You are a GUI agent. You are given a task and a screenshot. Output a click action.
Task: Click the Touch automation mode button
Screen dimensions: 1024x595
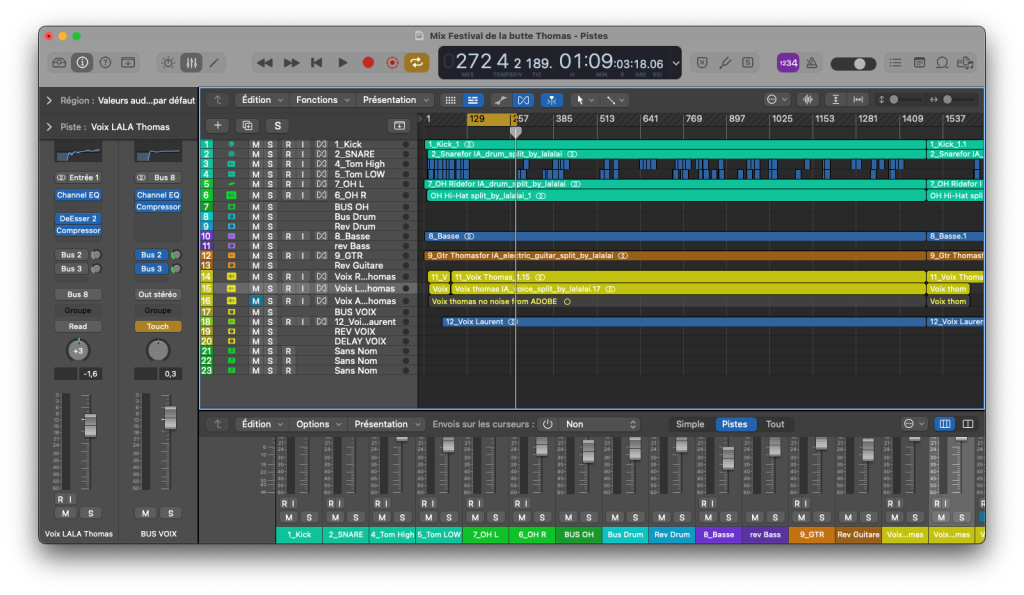click(x=158, y=326)
